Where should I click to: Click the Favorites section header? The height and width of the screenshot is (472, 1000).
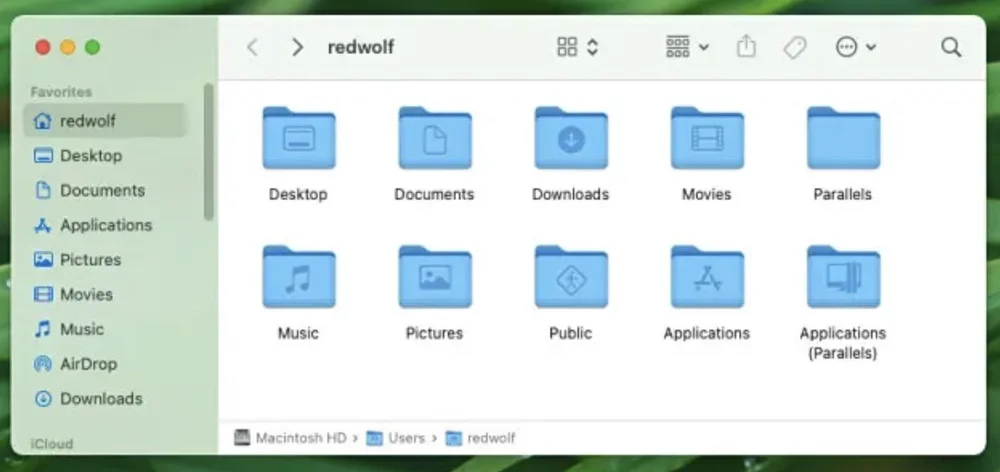pos(61,92)
